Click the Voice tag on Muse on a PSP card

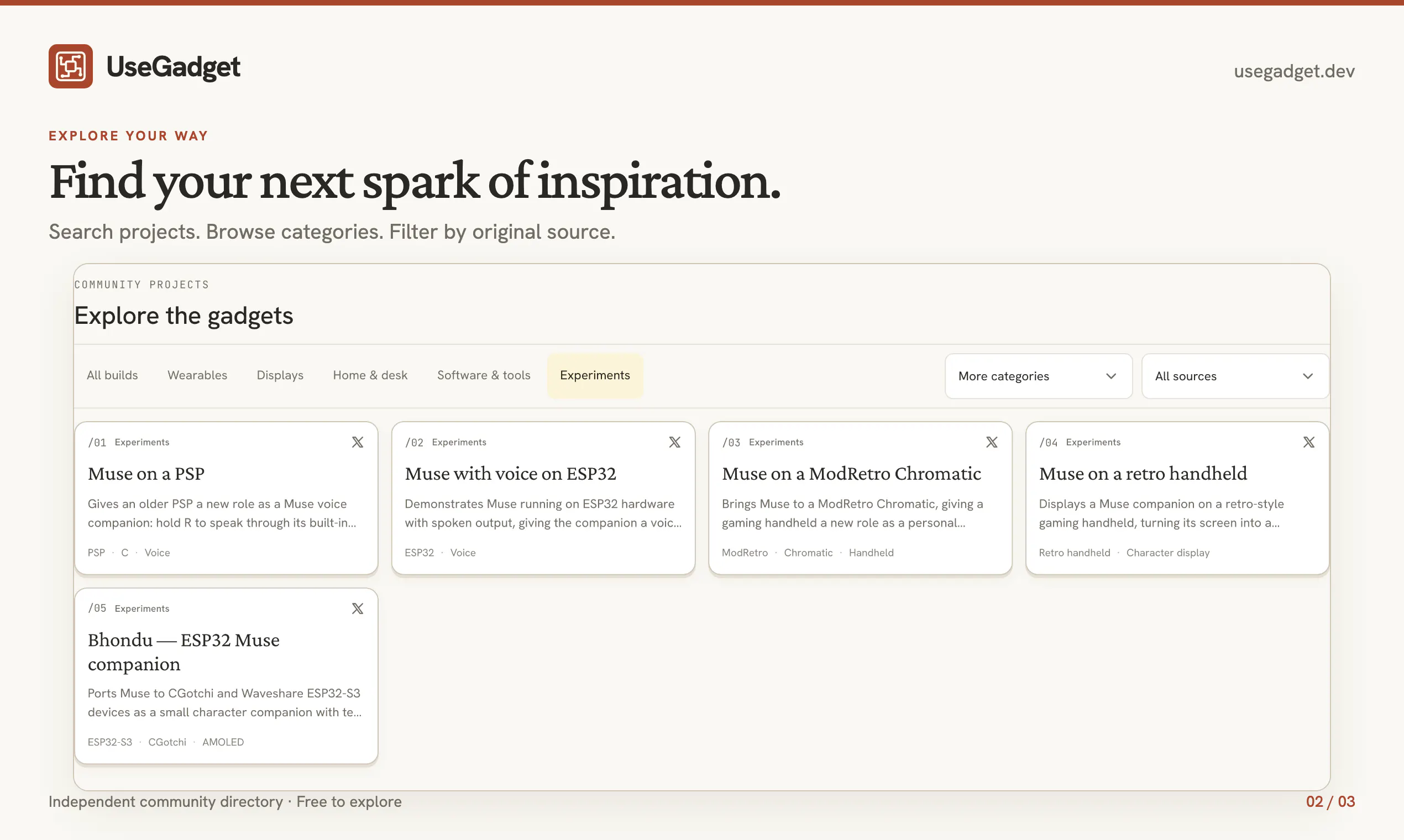pos(157,553)
